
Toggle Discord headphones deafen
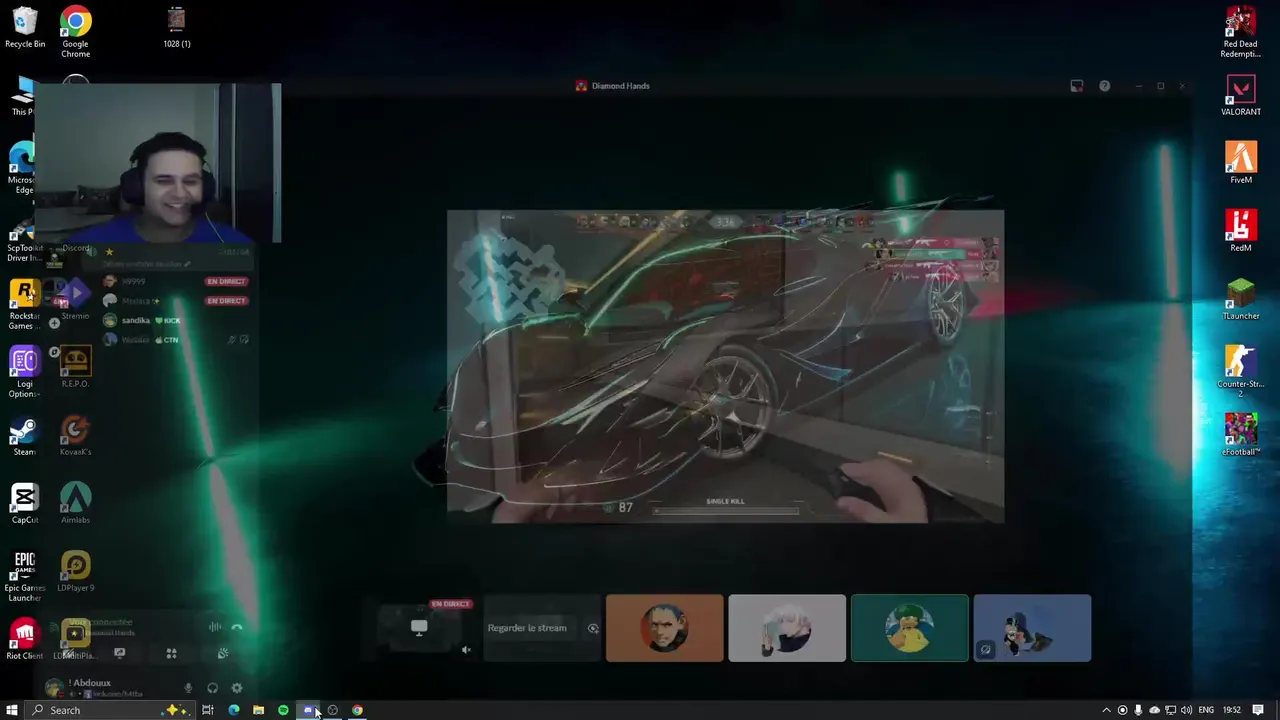click(212, 688)
